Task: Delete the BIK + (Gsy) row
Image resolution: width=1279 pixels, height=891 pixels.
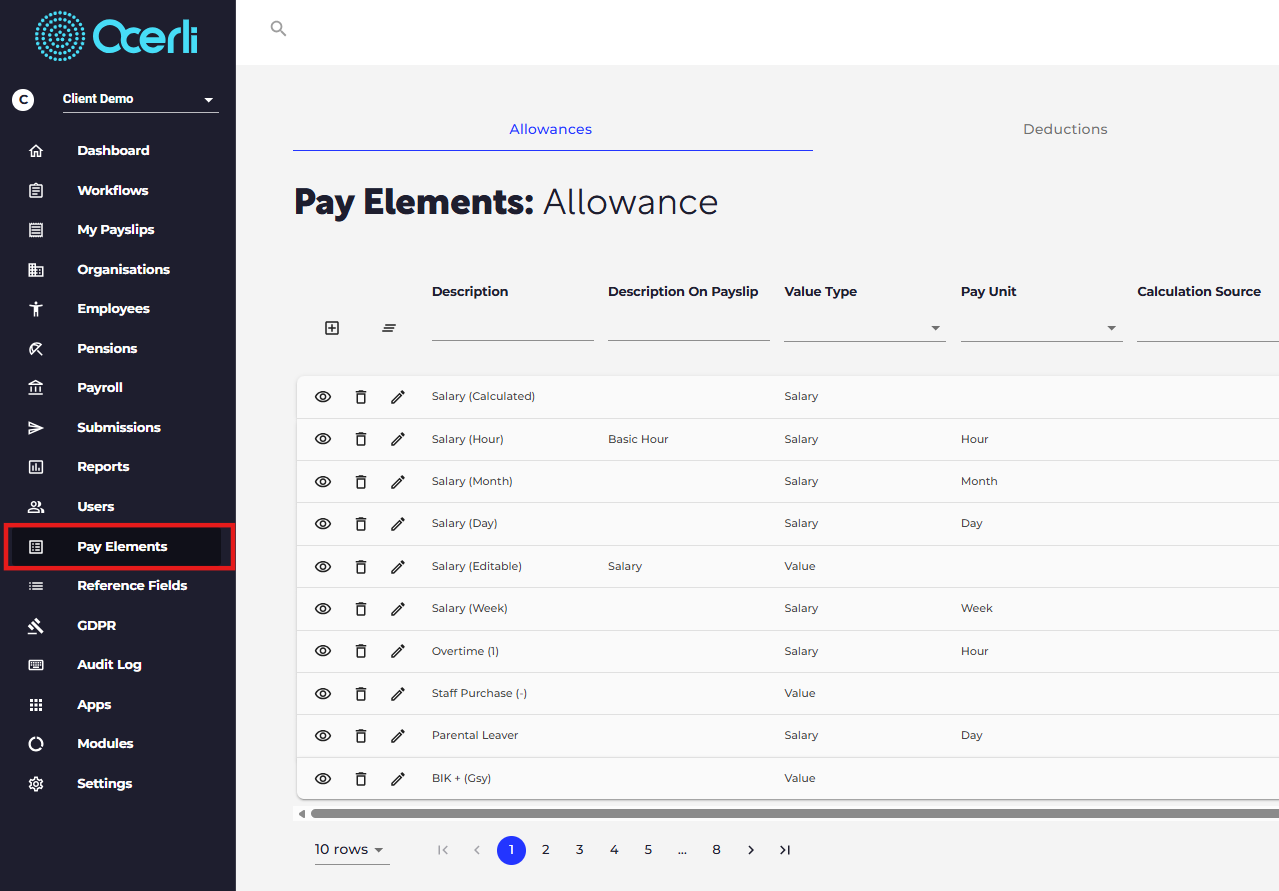Action: (x=361, y=779)
